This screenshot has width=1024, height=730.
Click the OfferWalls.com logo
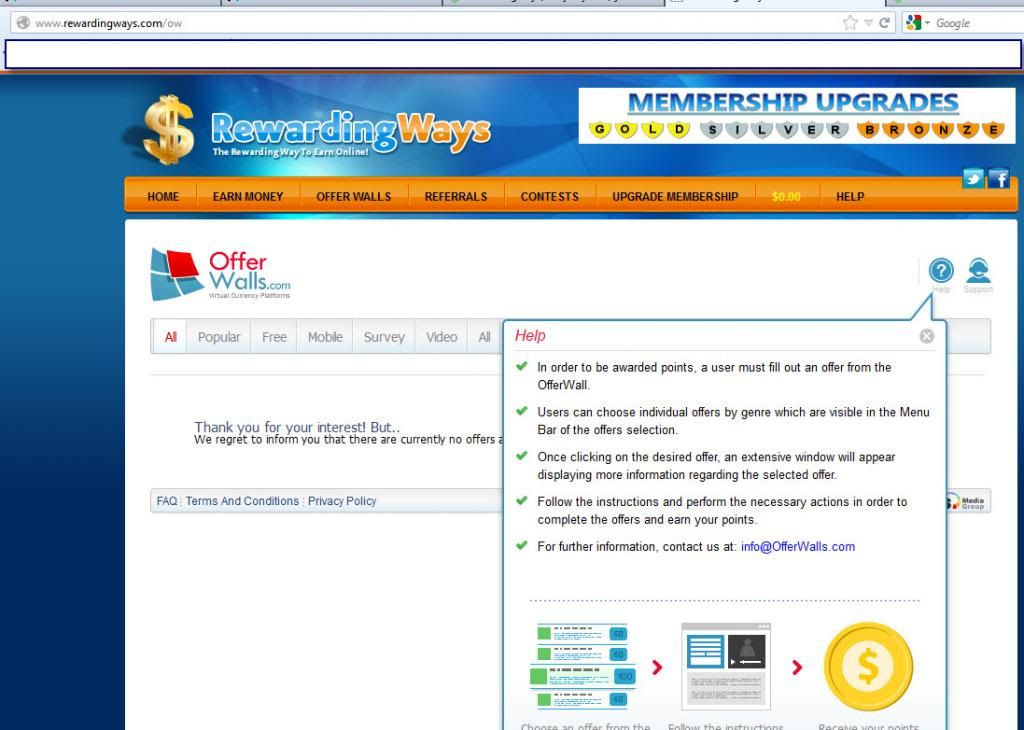pyautogui.click(x=220, y=274)
